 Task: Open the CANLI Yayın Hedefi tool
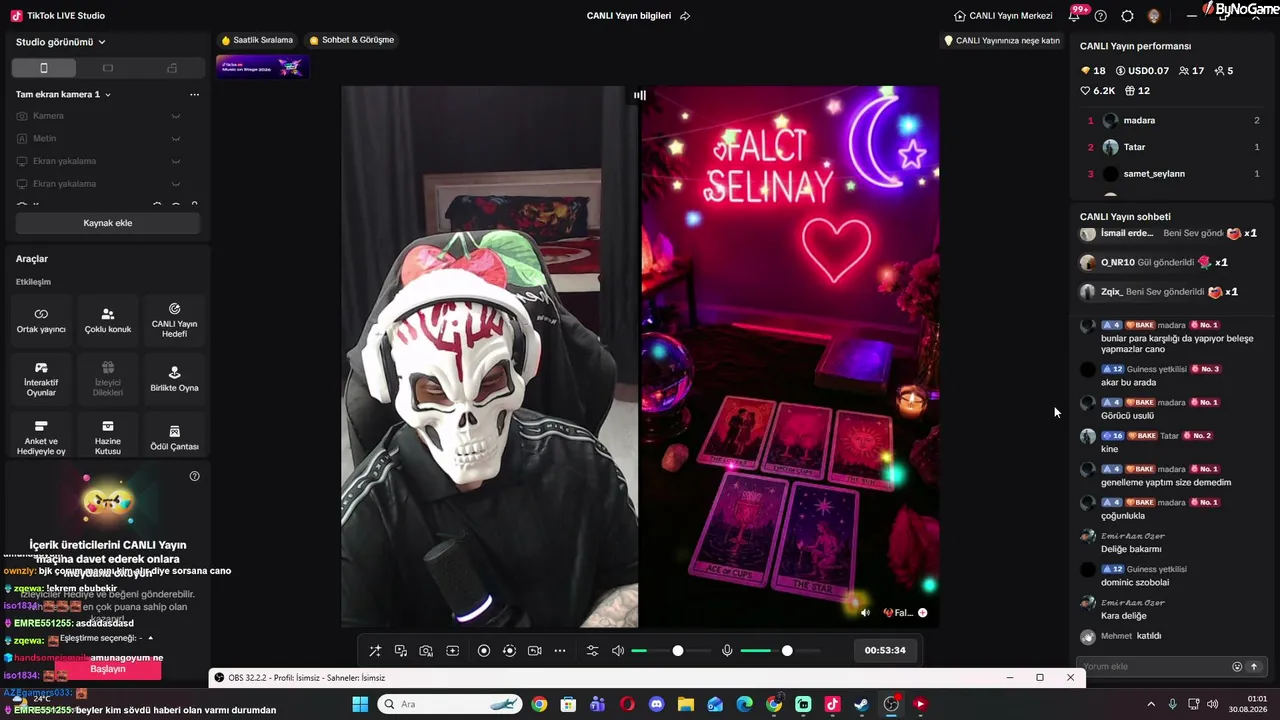point(174,320)
